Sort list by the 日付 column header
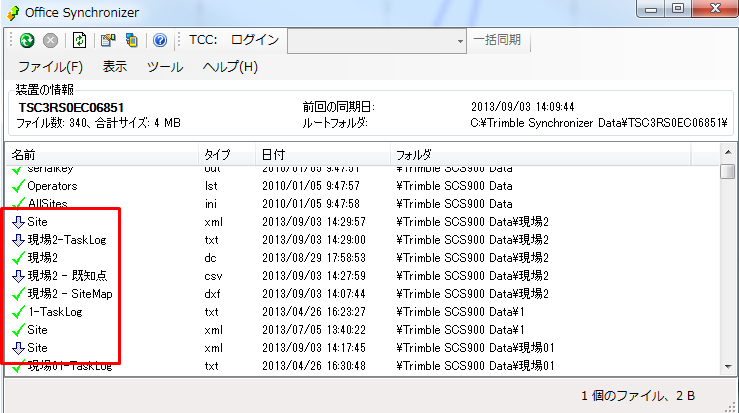739x413 pixels. click(x=272, y=155)
